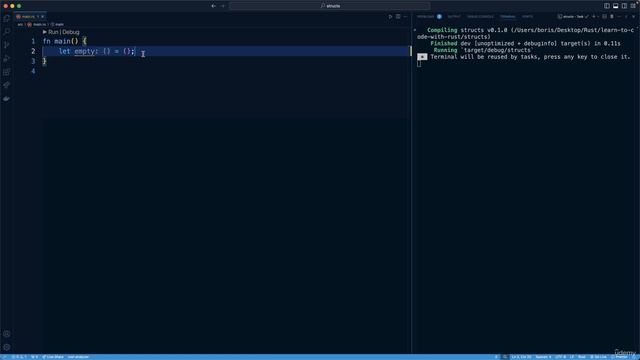Click the Debug code lens above main
This screenshot has height=360, width=640.
[x=71, y=32]
